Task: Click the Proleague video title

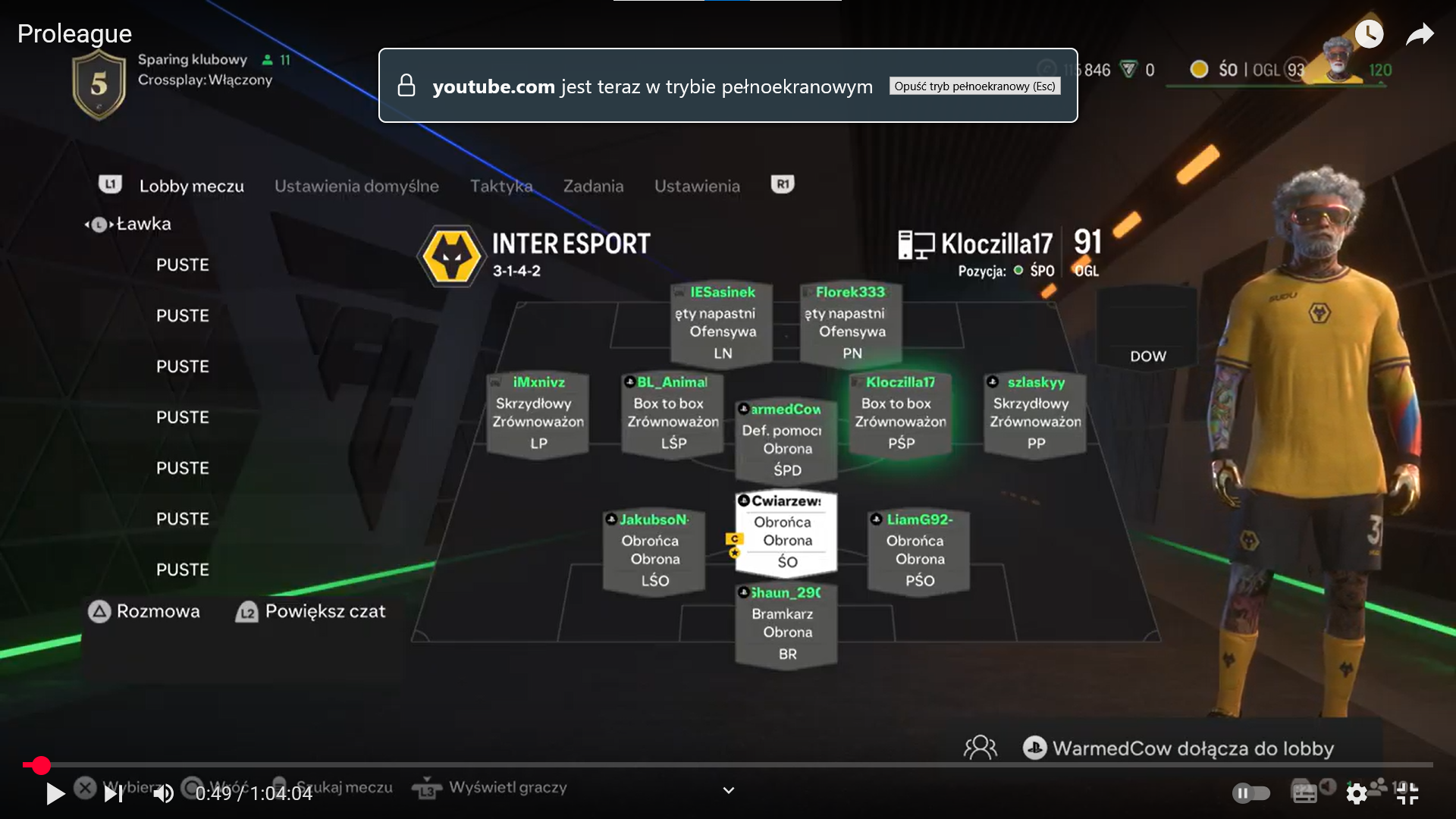Action: click(74, 33)
